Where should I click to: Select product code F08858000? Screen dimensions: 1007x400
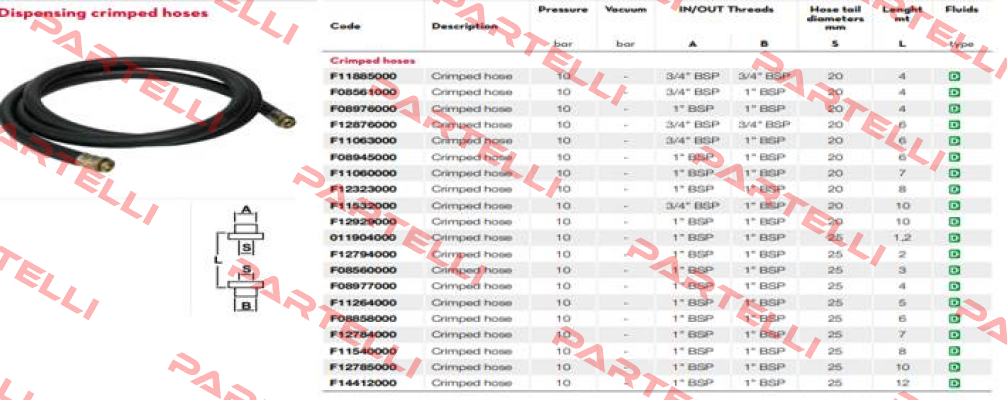point(363,318)
